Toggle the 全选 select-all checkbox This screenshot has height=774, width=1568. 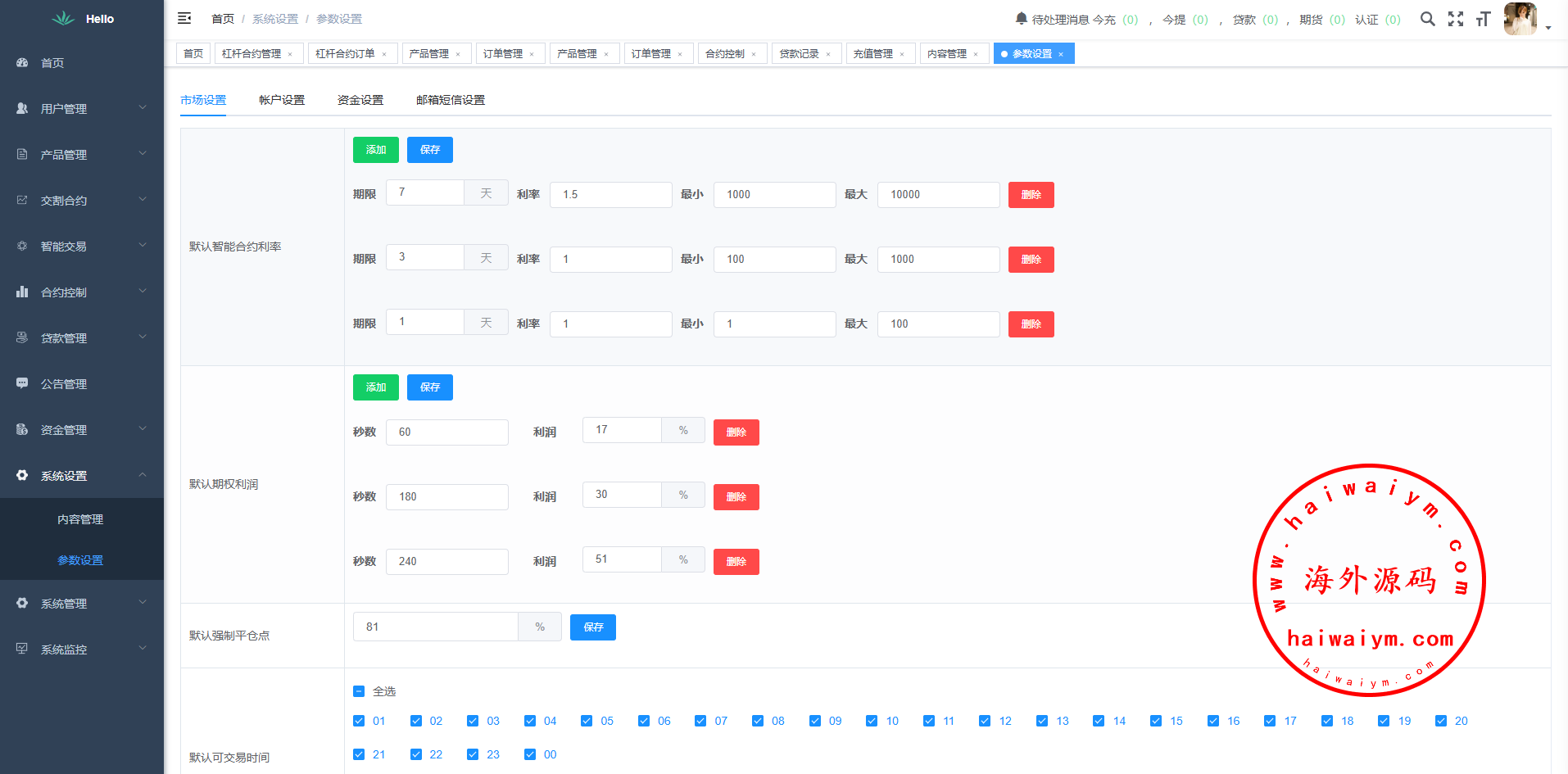359,691
